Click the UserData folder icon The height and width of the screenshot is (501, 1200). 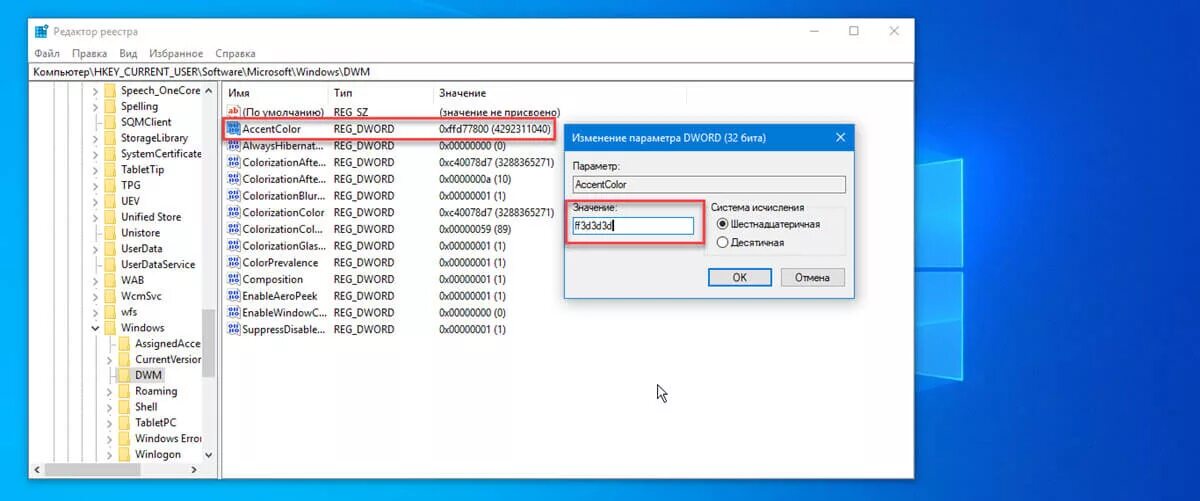(110, 248)
